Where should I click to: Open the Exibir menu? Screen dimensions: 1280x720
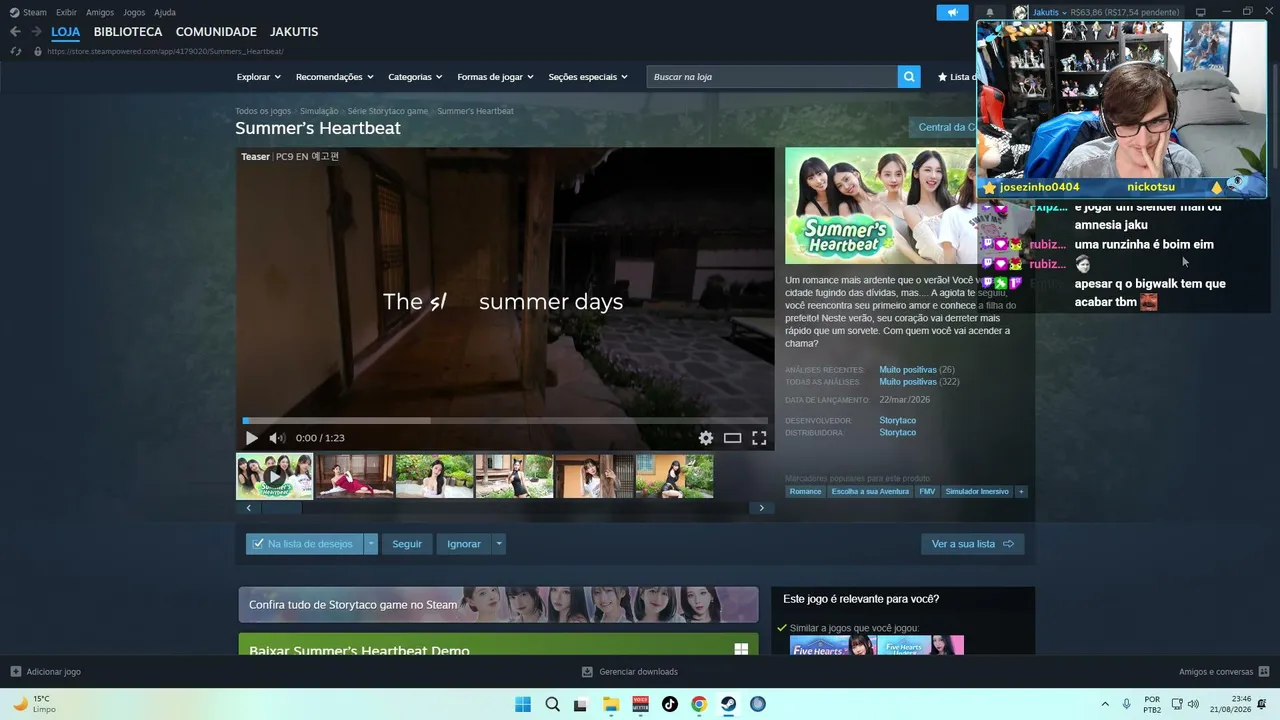66,12
